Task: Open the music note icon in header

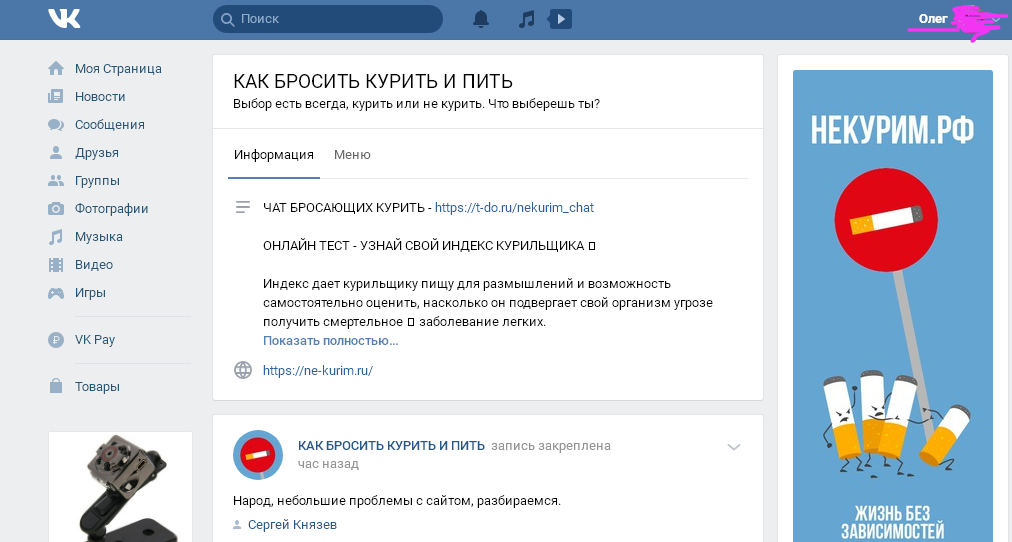Action: click(x=527, y=19)
